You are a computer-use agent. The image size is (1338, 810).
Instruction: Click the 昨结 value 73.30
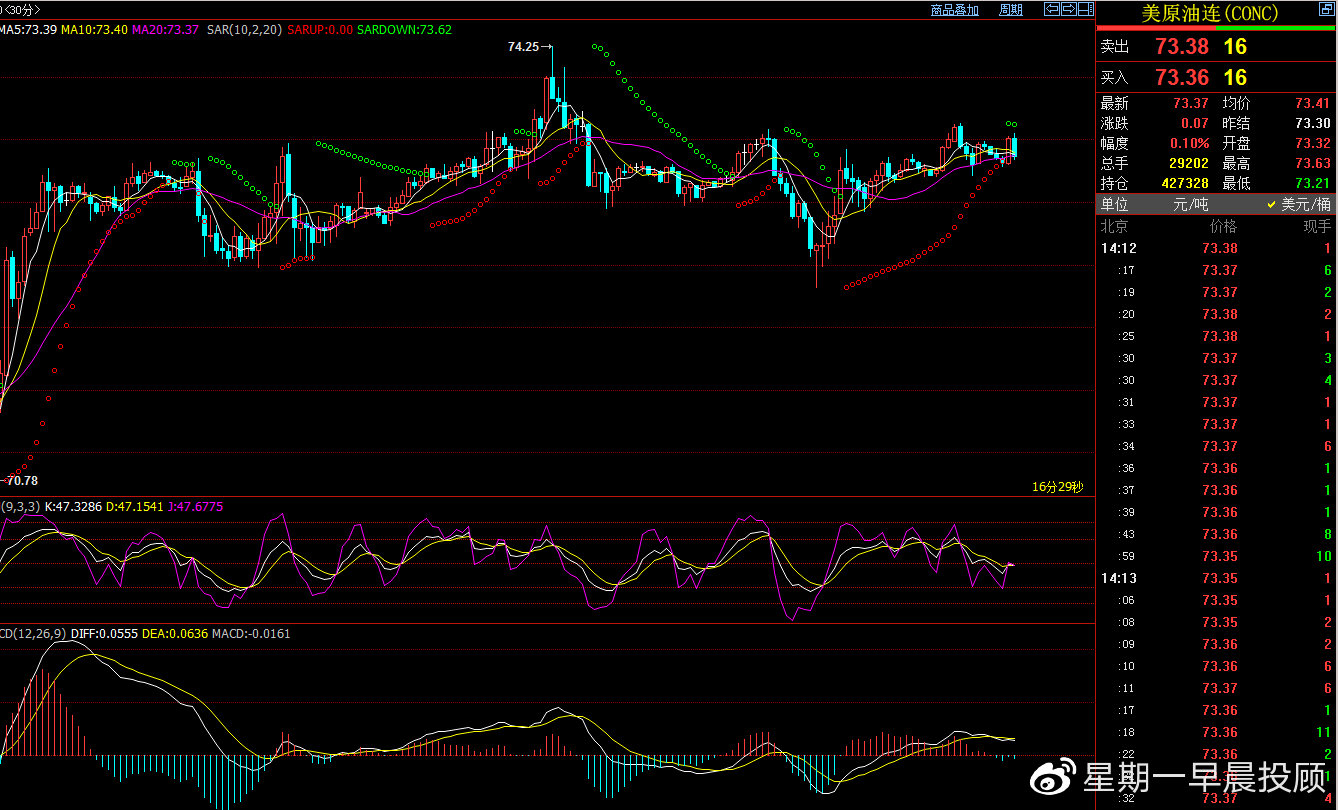point(1313,123)
